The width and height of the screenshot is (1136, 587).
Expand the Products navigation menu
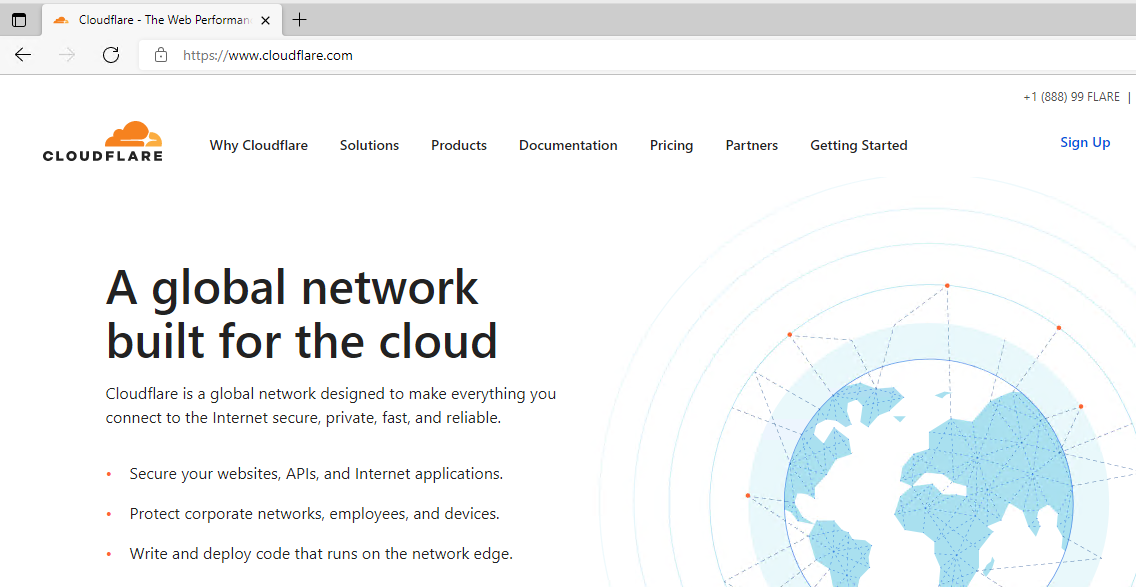(x=459, y=145)
